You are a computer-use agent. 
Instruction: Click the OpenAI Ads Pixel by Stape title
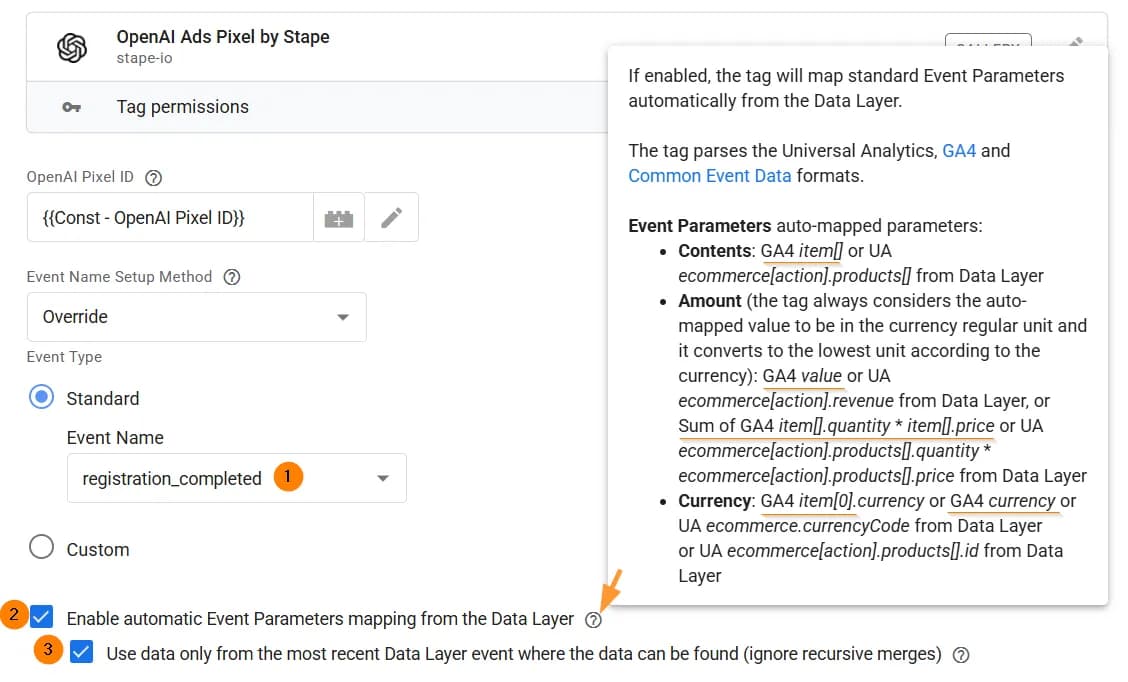[223, 37]
